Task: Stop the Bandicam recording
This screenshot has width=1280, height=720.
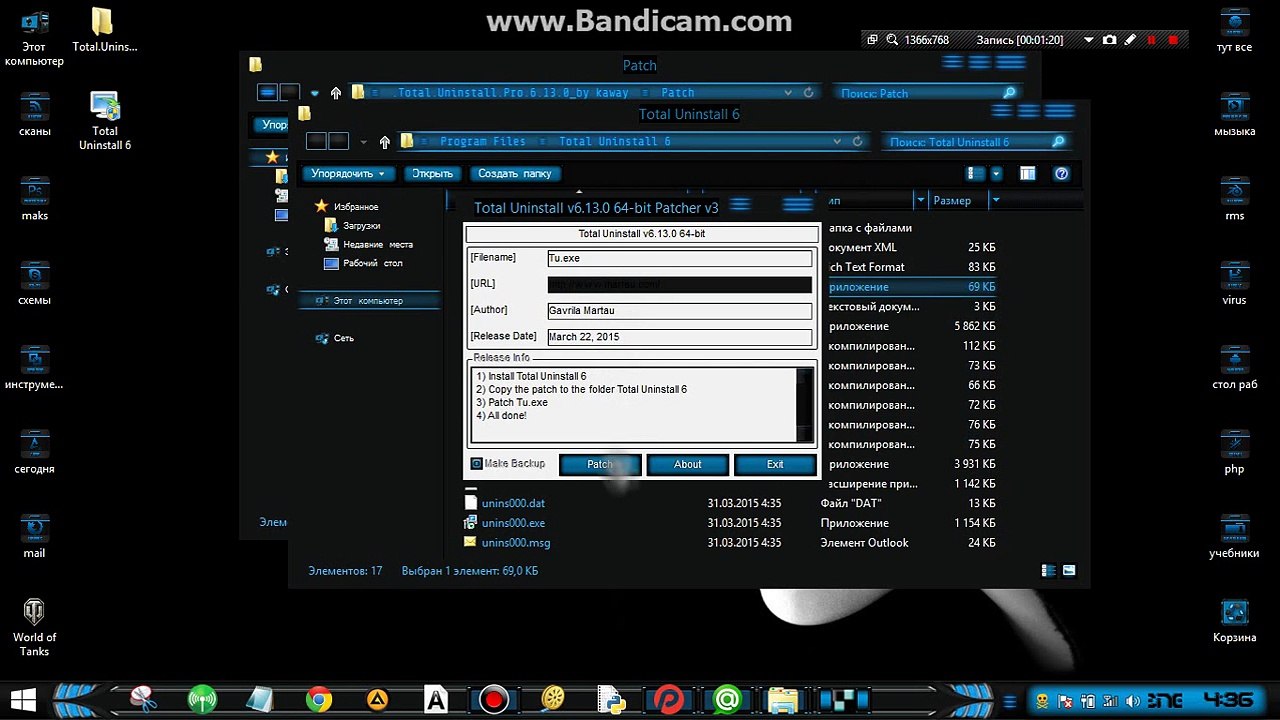Action: (x=1173, y=40)
